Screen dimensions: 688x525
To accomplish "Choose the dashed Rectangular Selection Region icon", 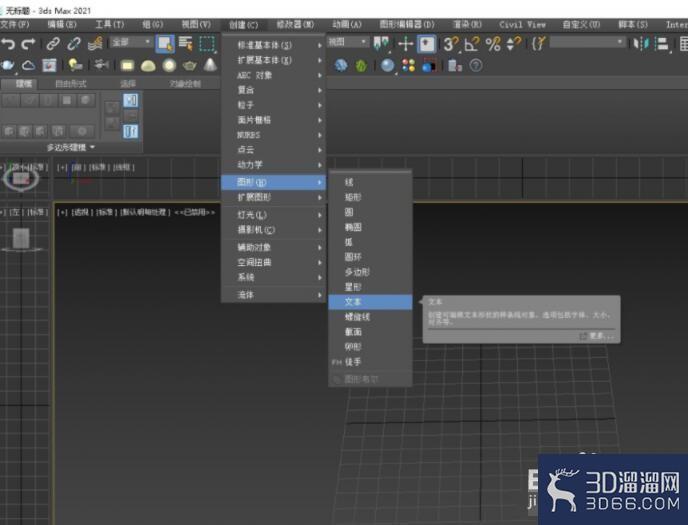I will [207, 44].
